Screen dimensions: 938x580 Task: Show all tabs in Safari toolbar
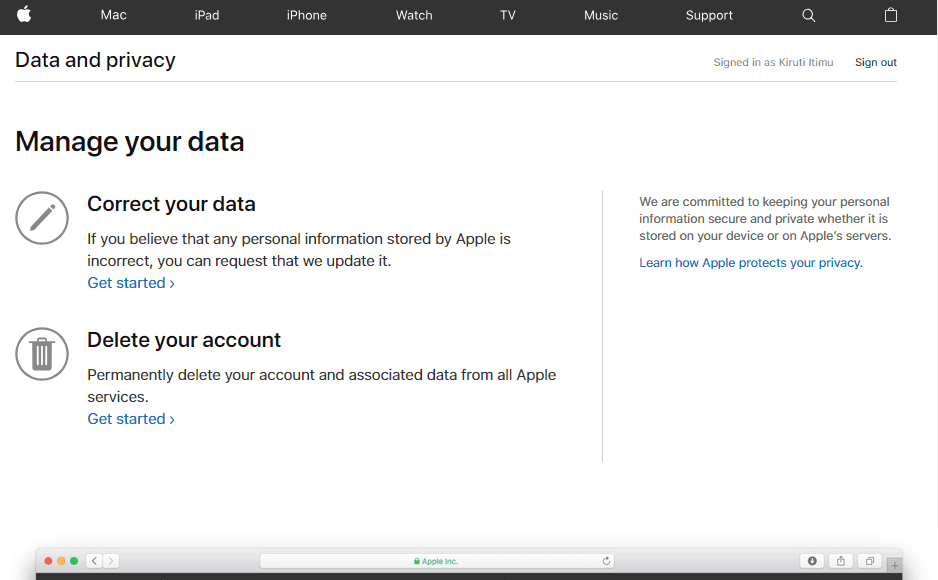[870, 561]
